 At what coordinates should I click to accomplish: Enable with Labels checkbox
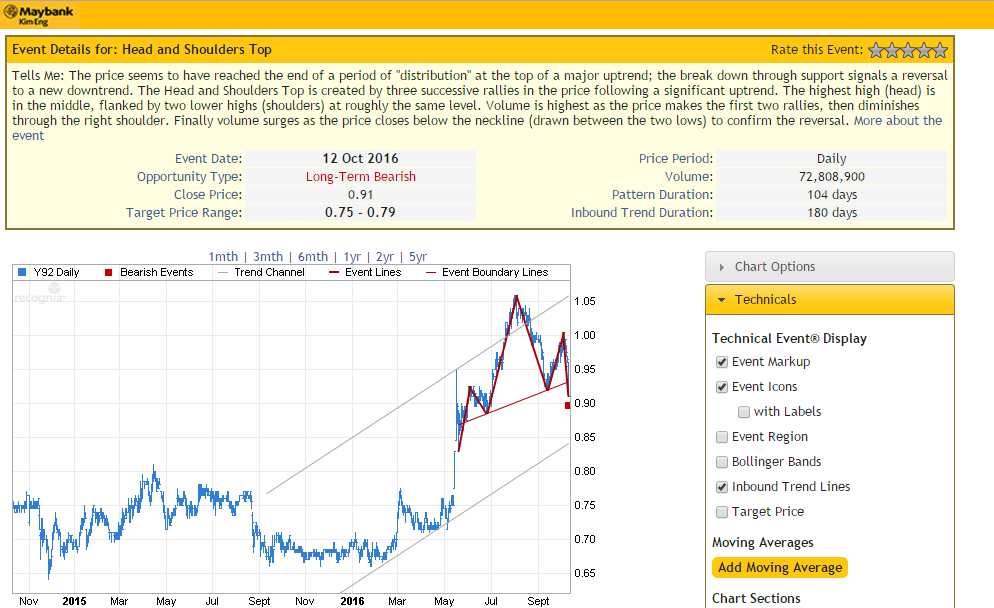(744, 412)
